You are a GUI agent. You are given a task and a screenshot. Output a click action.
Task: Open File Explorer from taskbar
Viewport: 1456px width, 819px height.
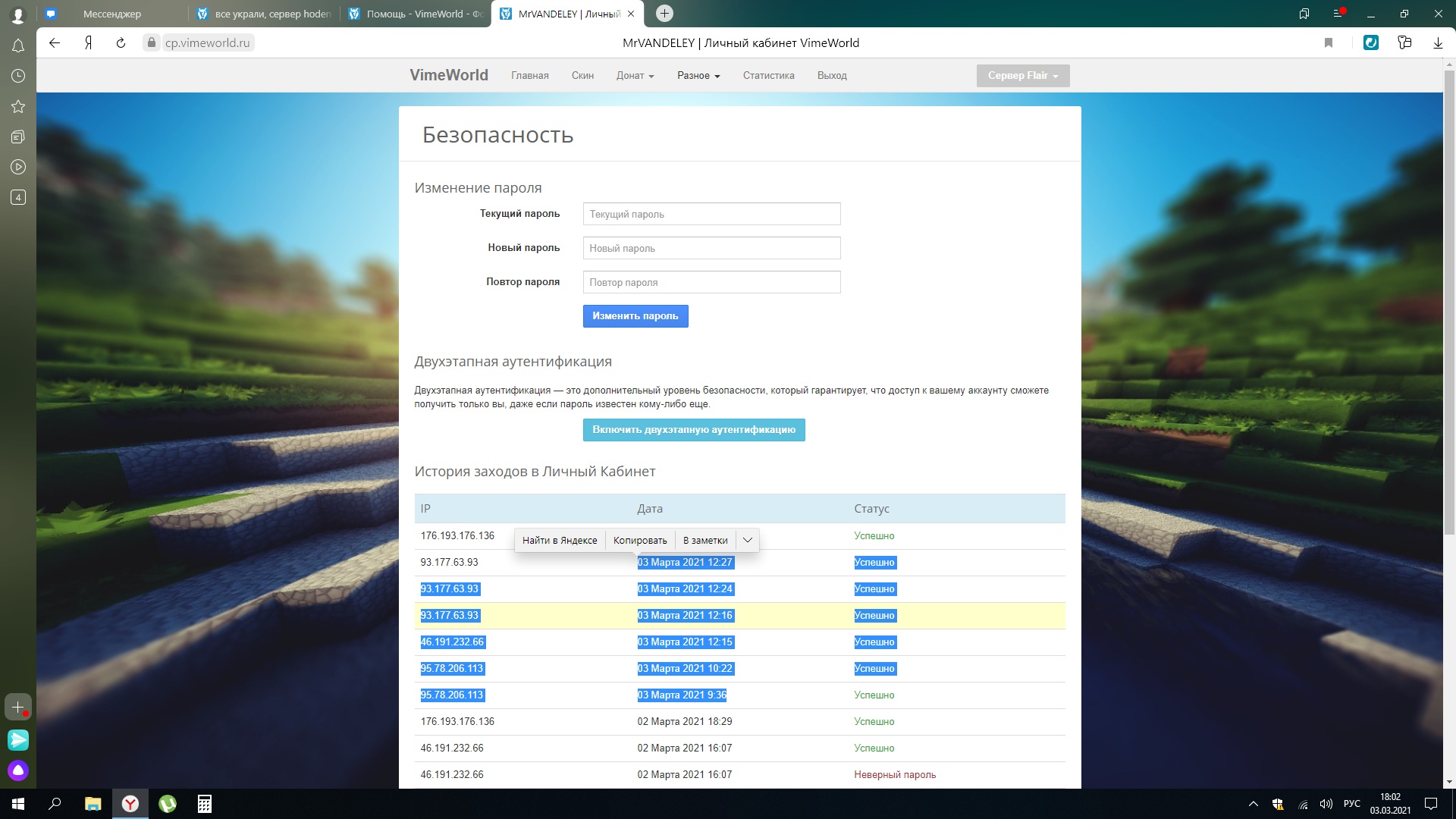pos(93,804)
